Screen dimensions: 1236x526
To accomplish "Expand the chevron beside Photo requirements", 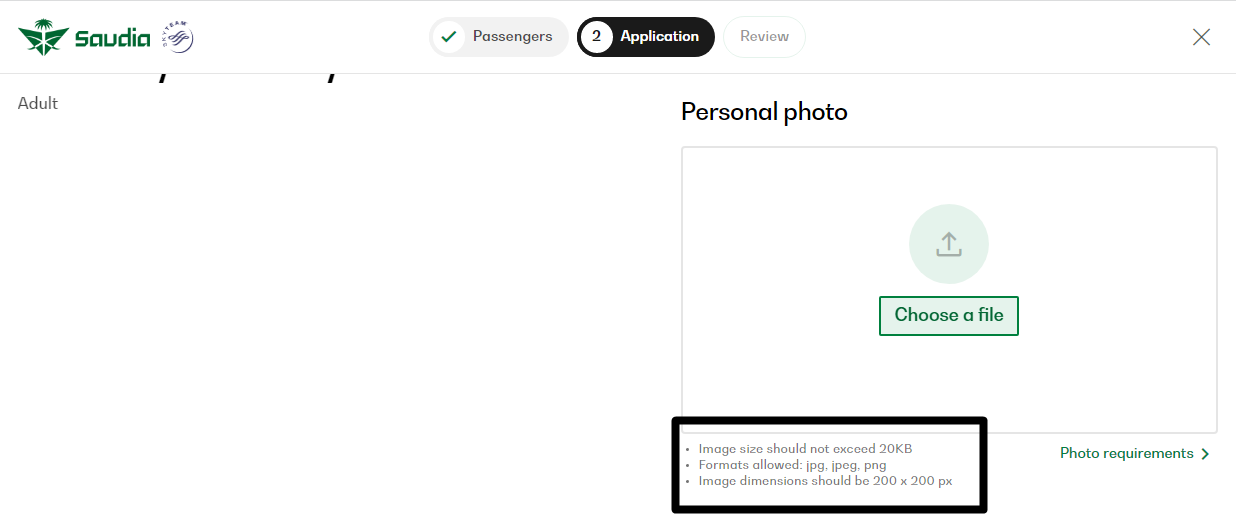I will [x=1205, y=454].
